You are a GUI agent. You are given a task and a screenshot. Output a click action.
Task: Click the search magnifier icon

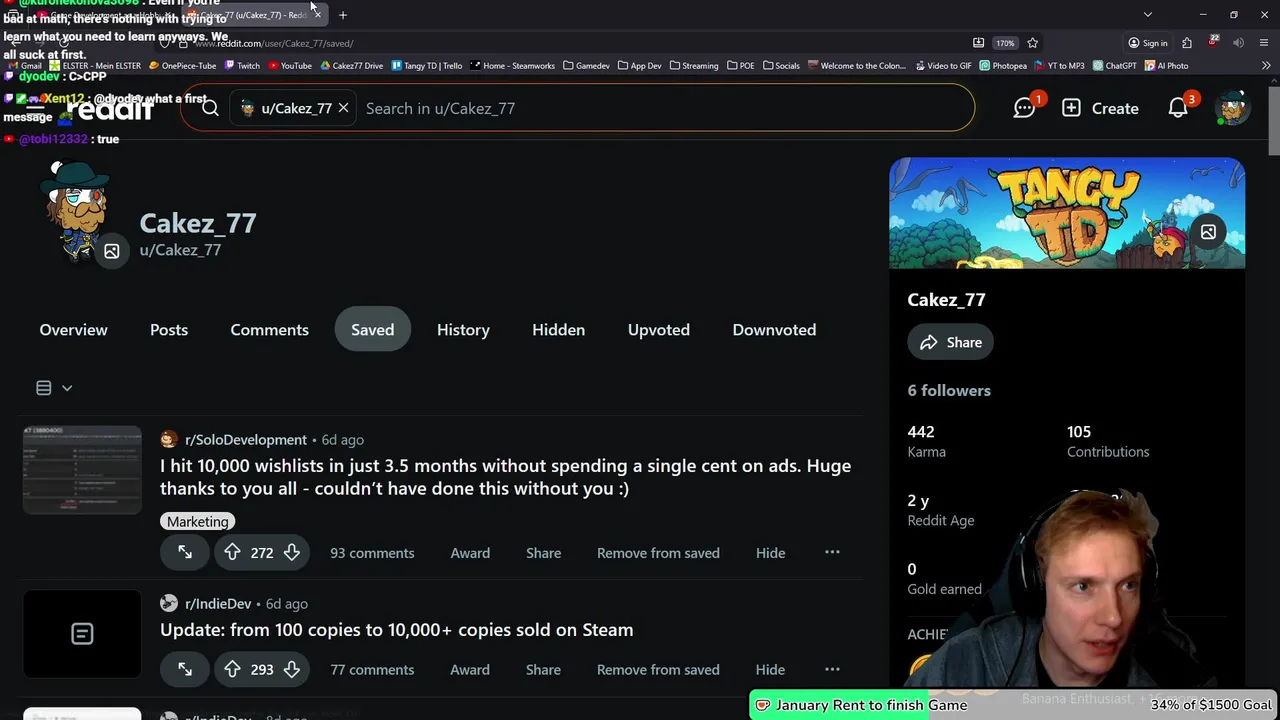click(210, 108)
